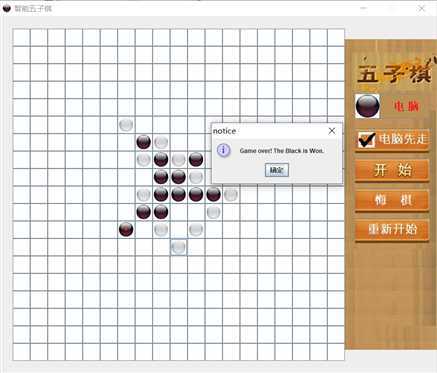The width and height of the screenshot is (437, 373).
Task: Click the red 电脑 label
Action: [x=406, y=106]
